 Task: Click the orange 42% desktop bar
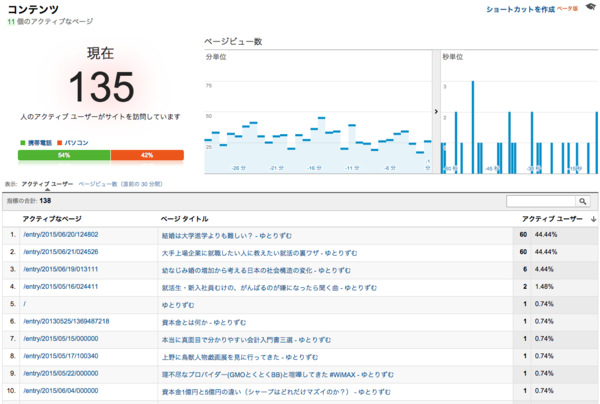tap(147, 155)
